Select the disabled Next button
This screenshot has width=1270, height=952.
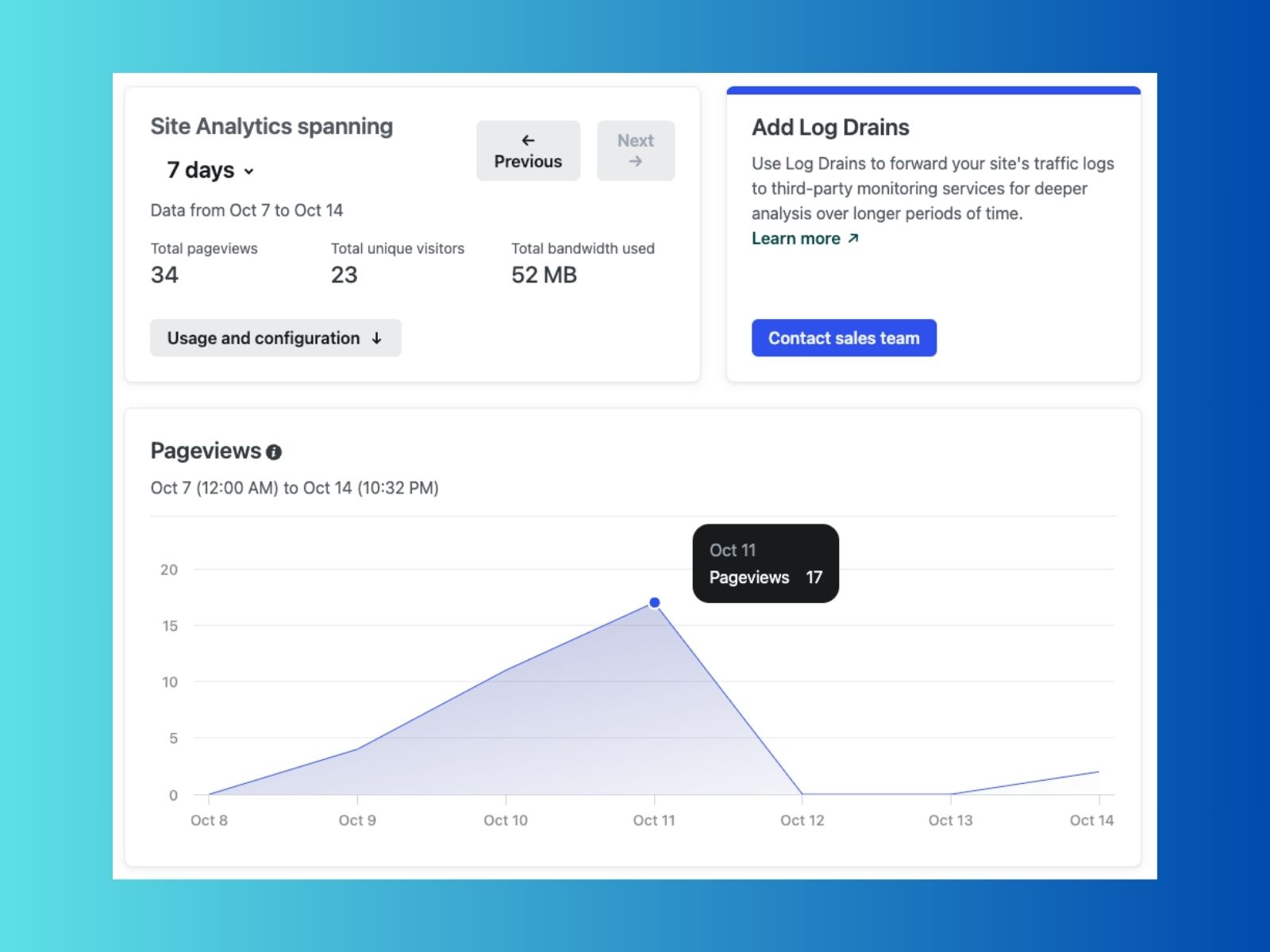pos(635,150)
